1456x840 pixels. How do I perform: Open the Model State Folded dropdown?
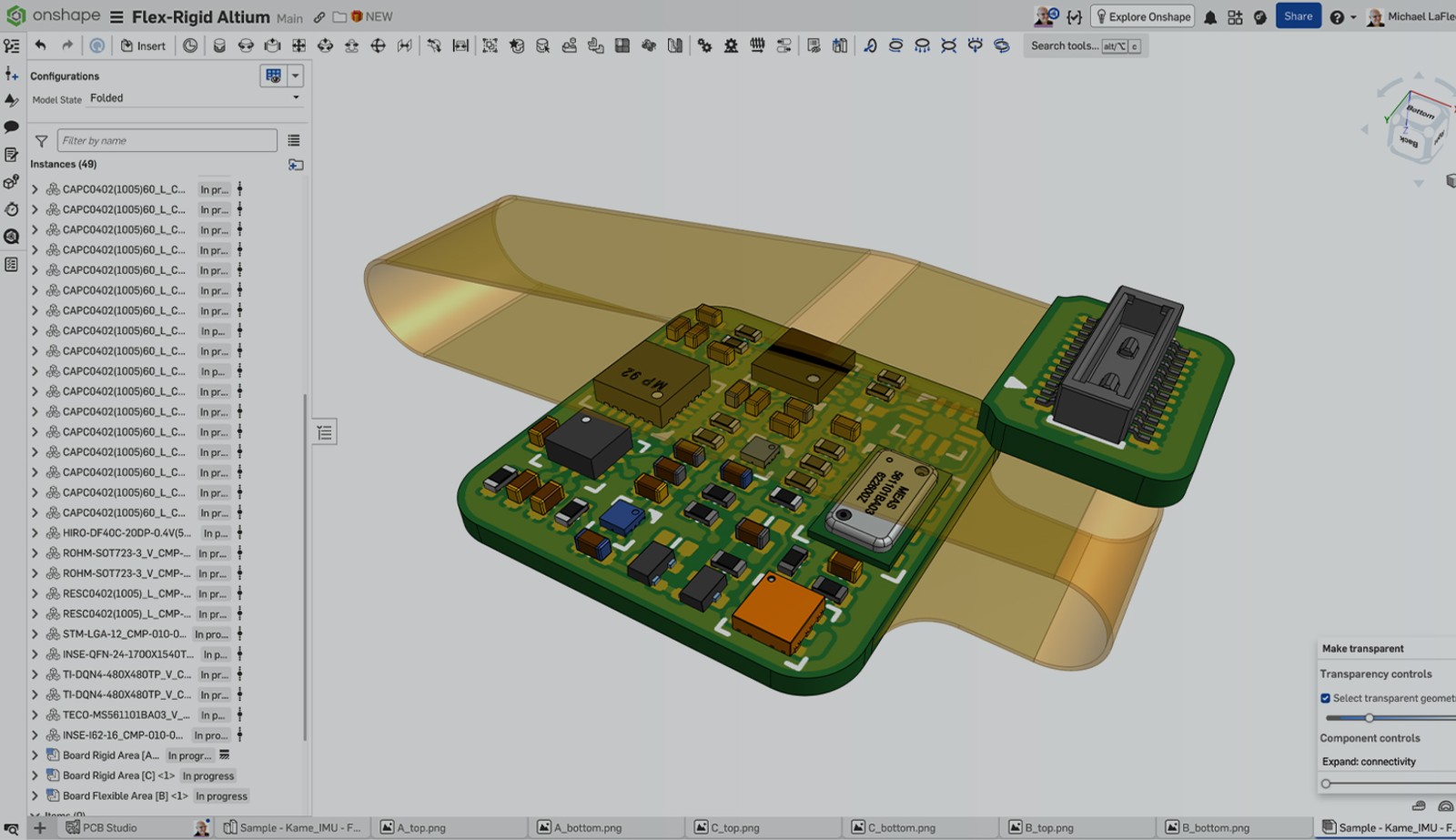pyautogui.click(x=195, y=98)
